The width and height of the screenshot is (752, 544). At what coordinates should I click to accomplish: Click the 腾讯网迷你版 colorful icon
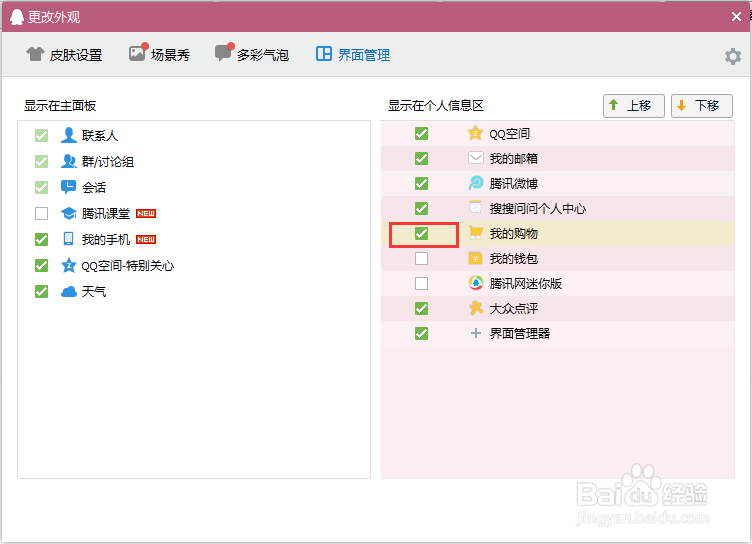[475, 283]
